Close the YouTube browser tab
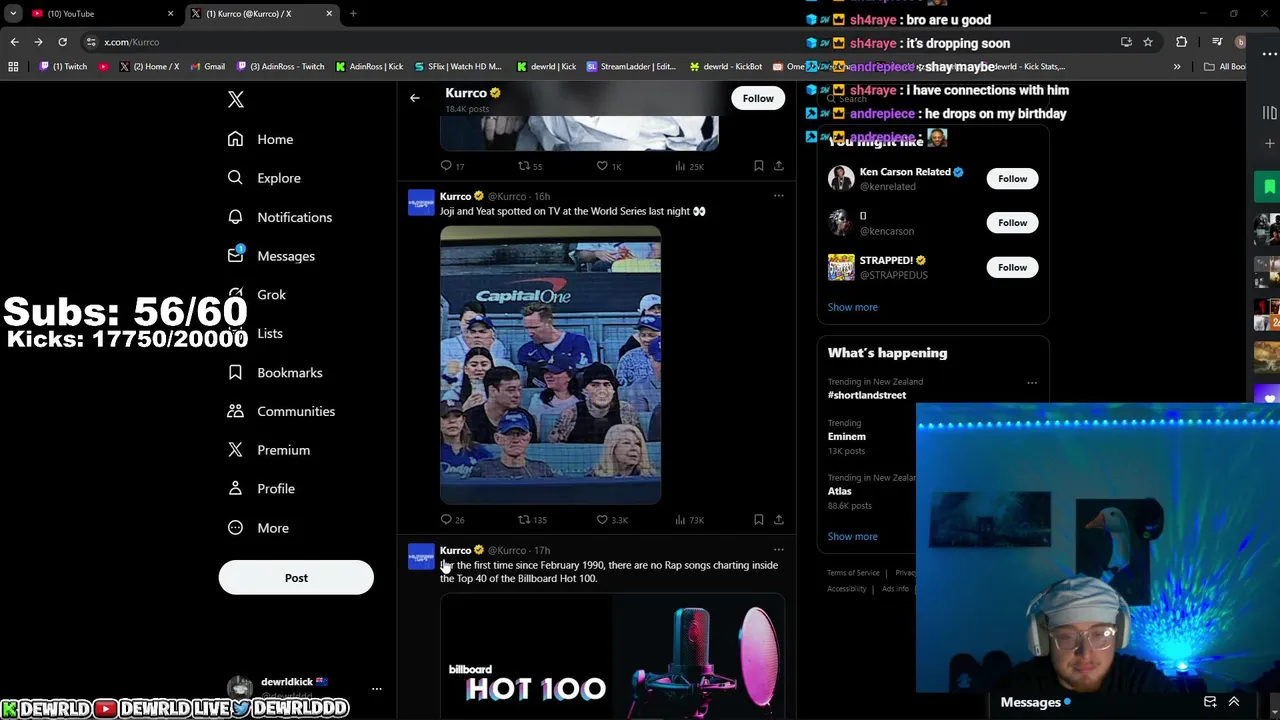The height and width of the screenshot is (720, 1280). pyautogui.click(x=170, y=14)
